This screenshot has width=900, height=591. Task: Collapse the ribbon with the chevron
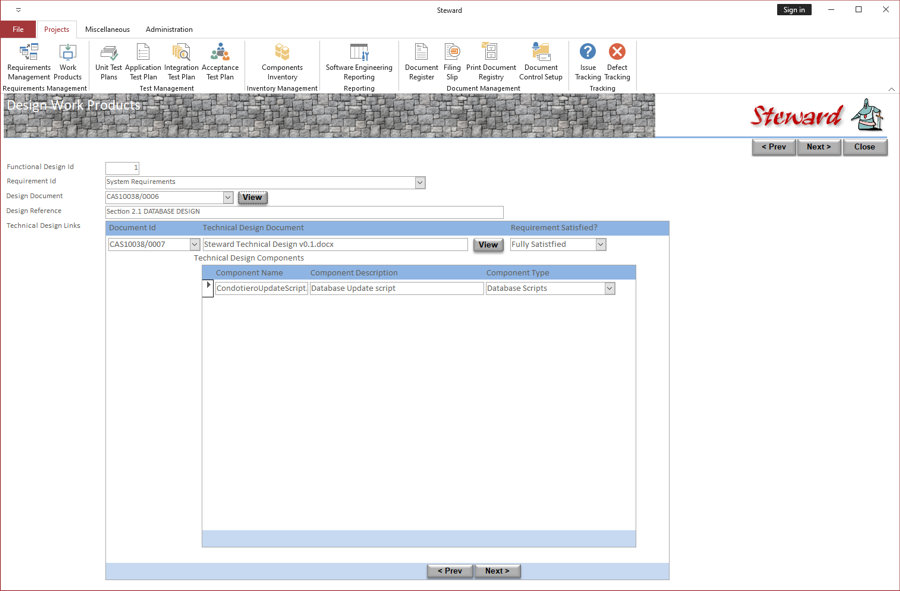(x=891, y=89)
